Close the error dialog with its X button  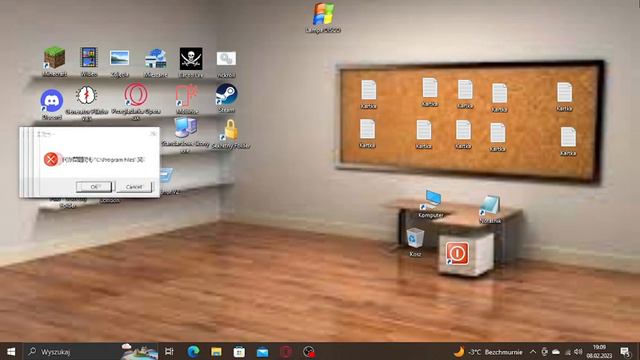point(153,133)
